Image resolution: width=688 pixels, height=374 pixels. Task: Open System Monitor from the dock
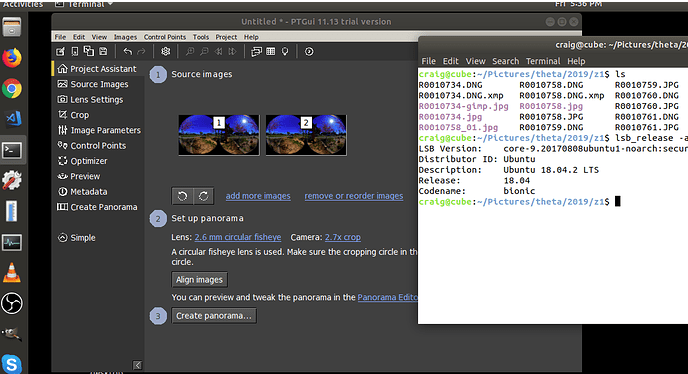(x=12, y=242)
